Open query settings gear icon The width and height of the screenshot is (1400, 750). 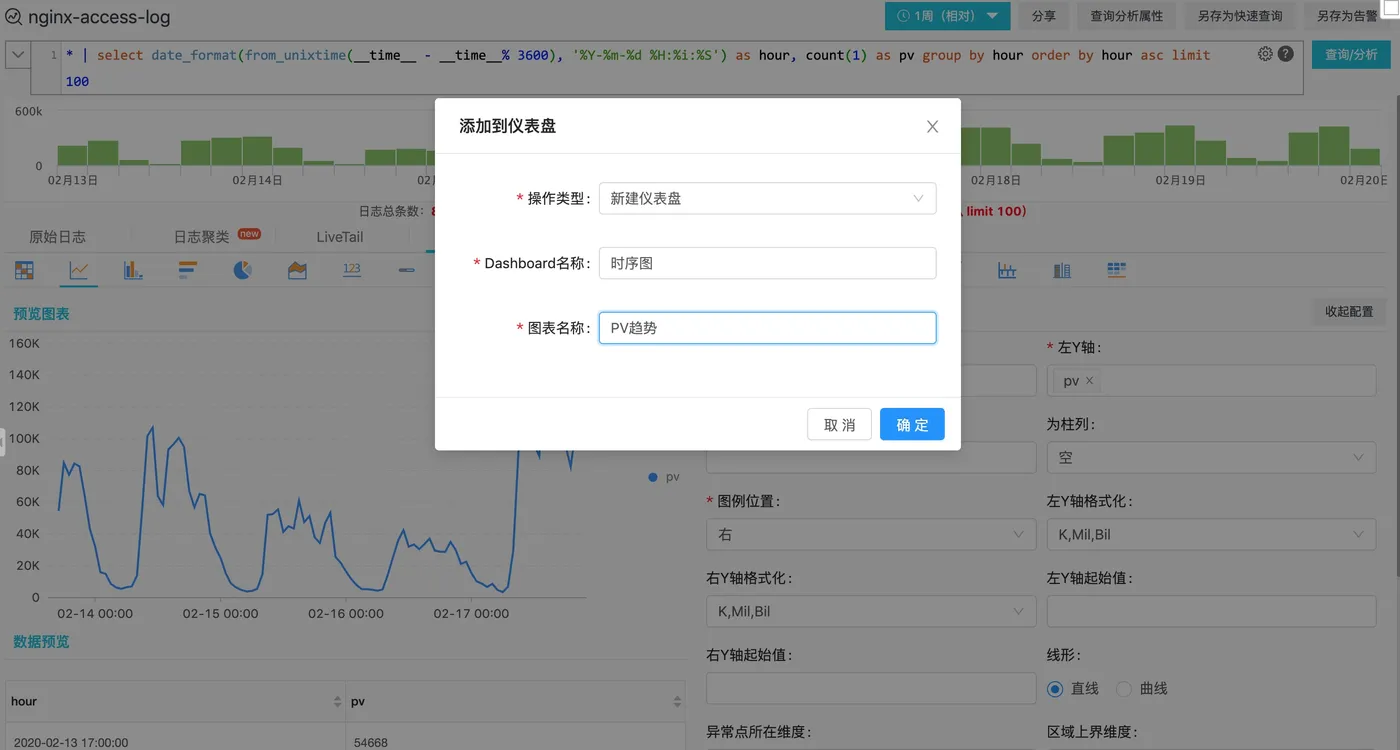(x=1265, y=54)
